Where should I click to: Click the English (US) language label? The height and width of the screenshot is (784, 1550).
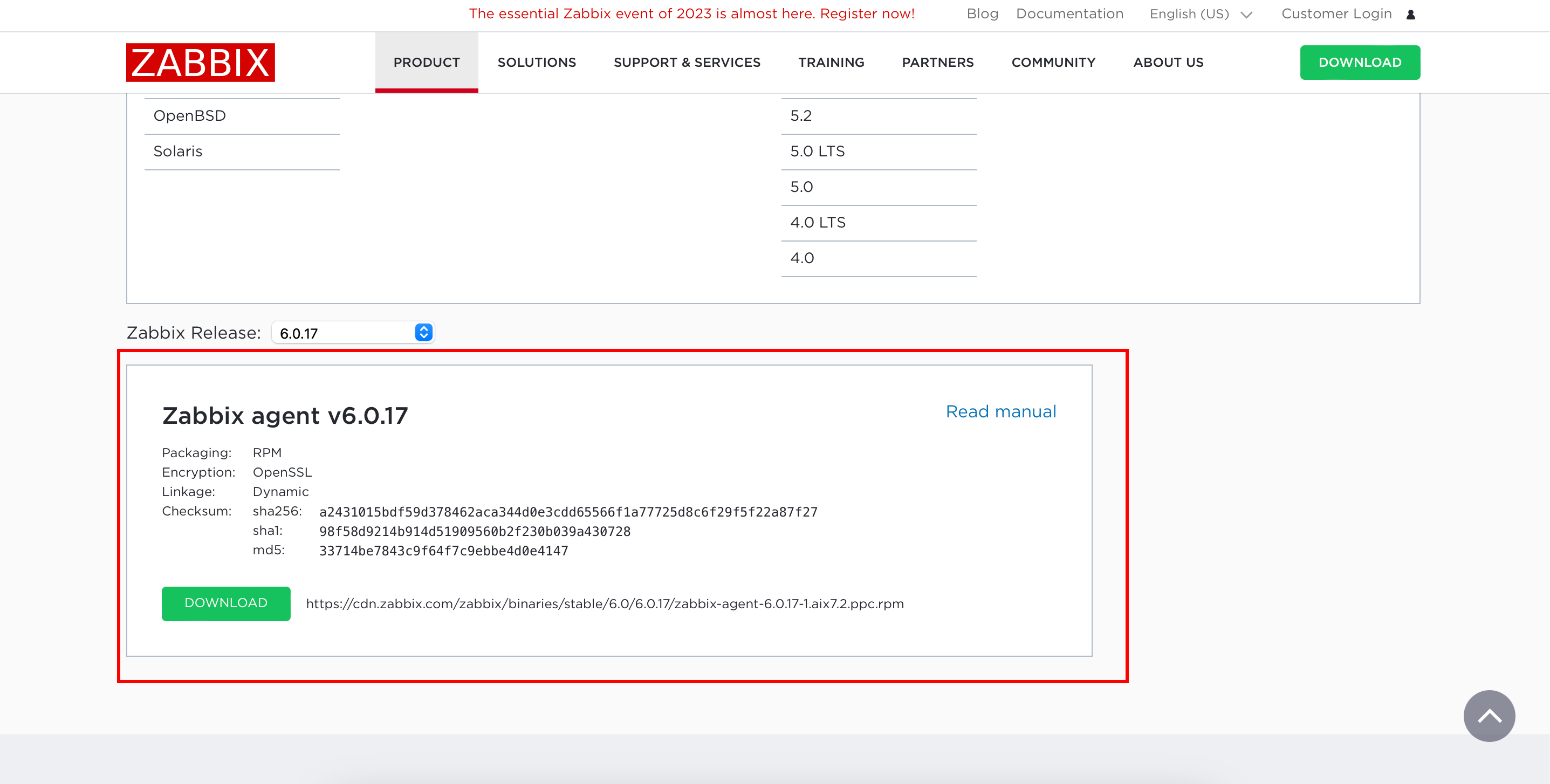(x=1189, y=15)
